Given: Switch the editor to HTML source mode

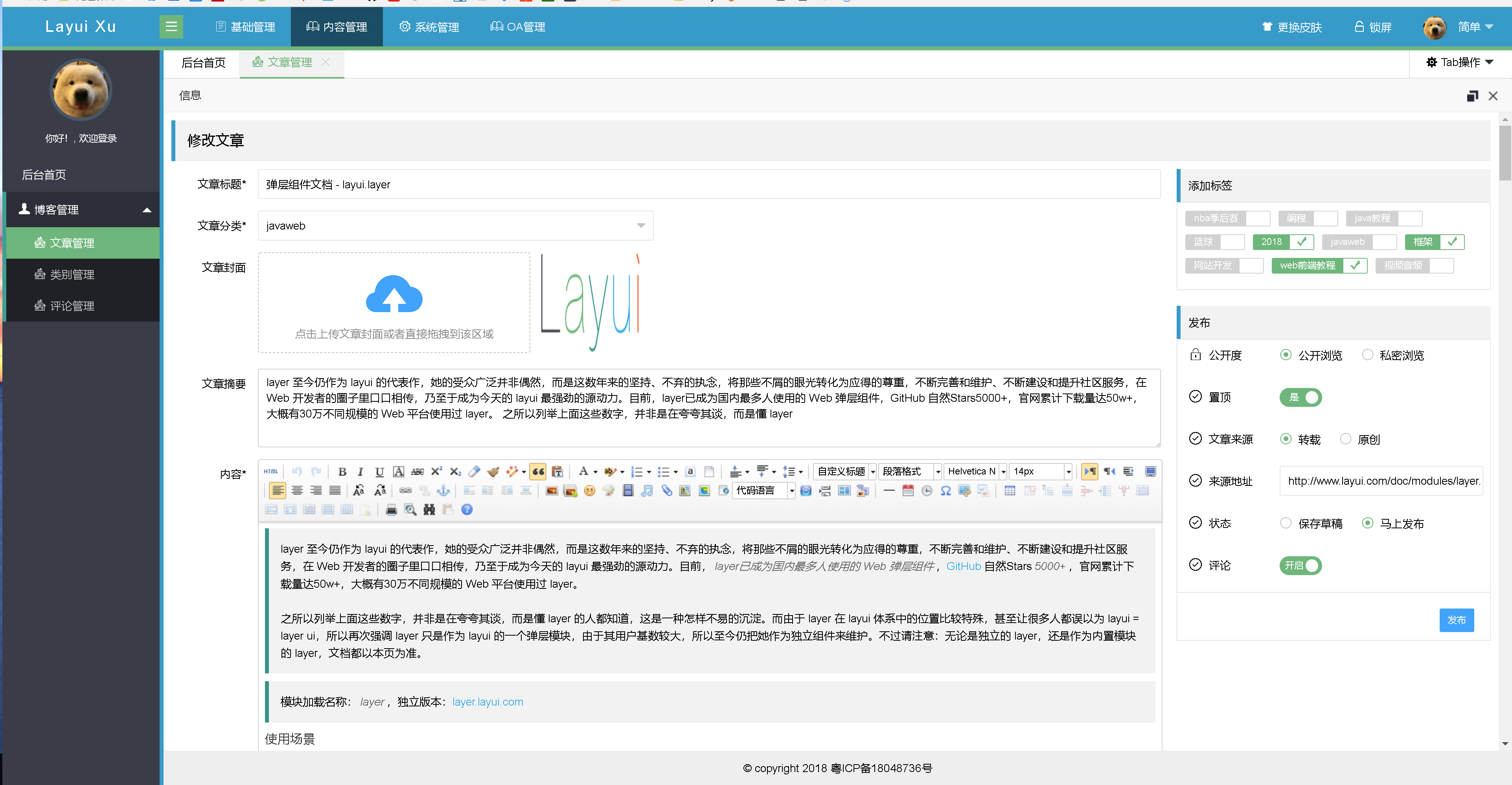Looking at the screenshot, I should (270, 472).
